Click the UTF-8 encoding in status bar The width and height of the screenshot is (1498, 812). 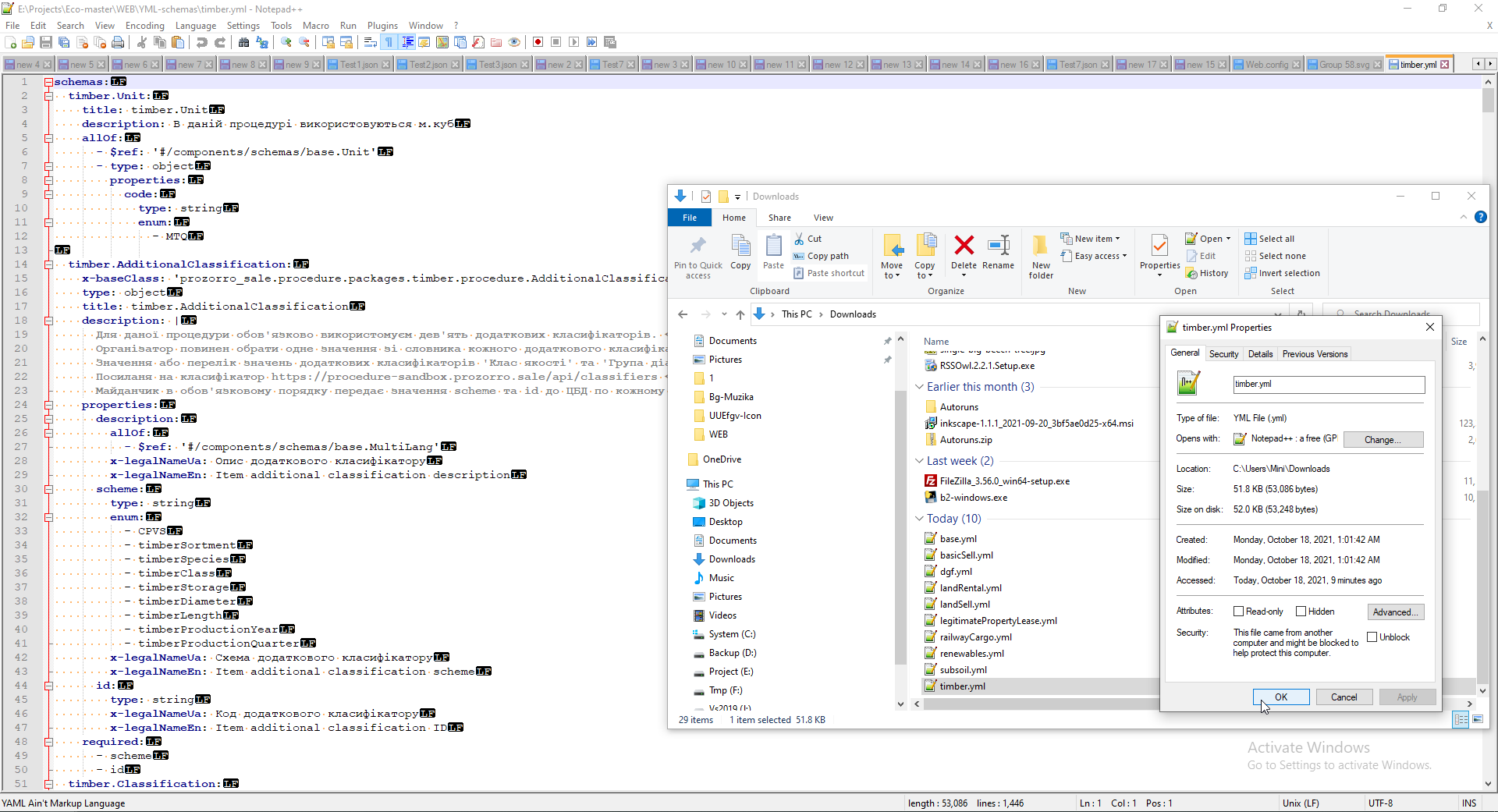pos(1380,803)
